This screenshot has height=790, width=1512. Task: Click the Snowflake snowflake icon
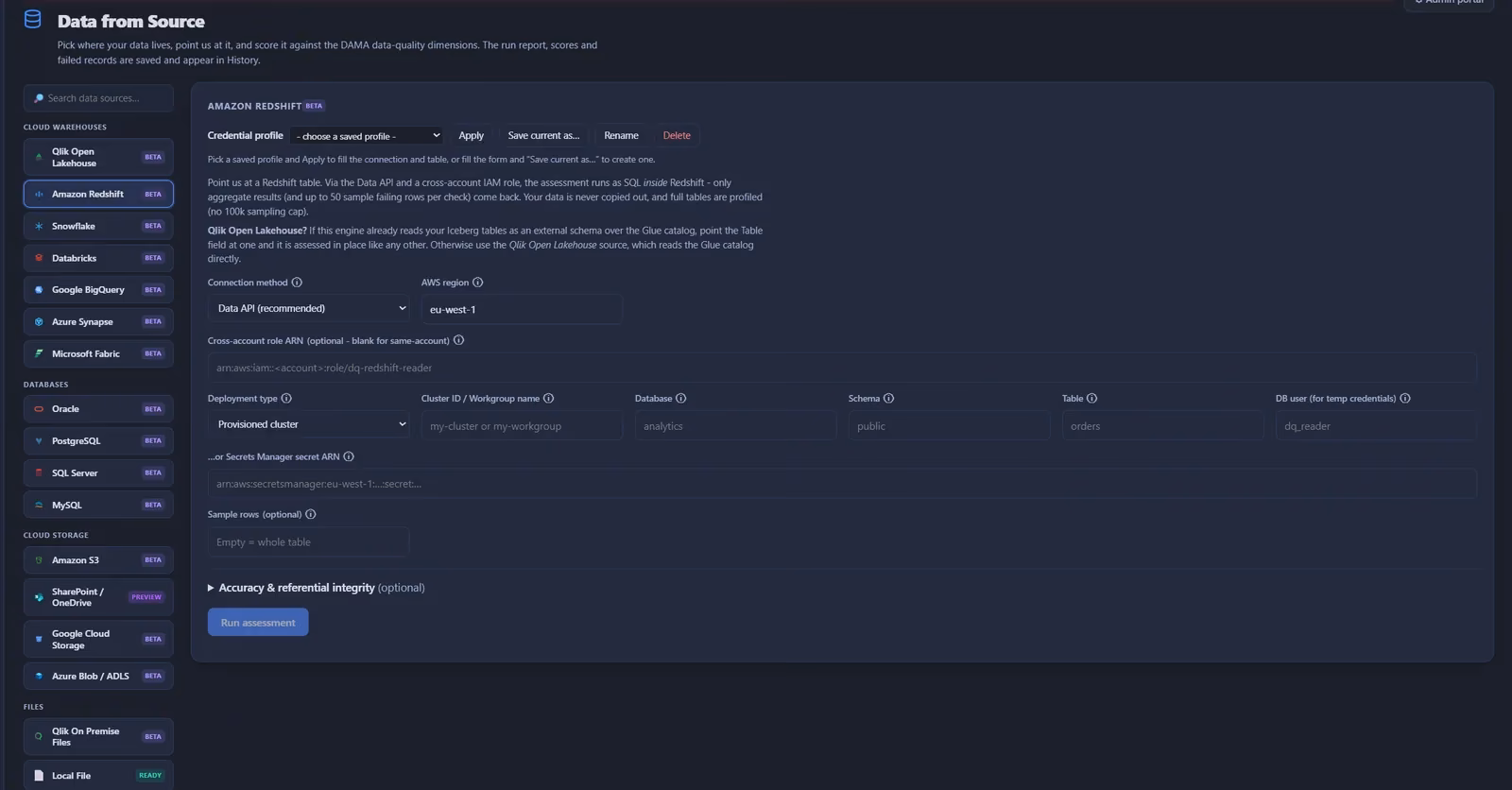[x=39, y=226]
